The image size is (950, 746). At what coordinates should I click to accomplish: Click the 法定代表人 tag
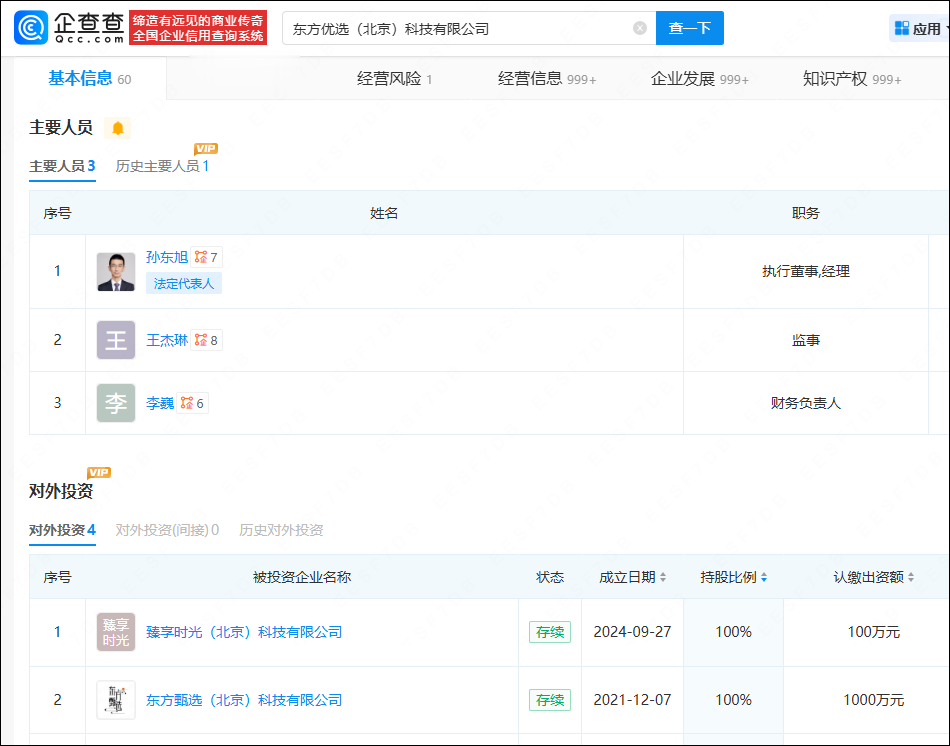point(184,284)
